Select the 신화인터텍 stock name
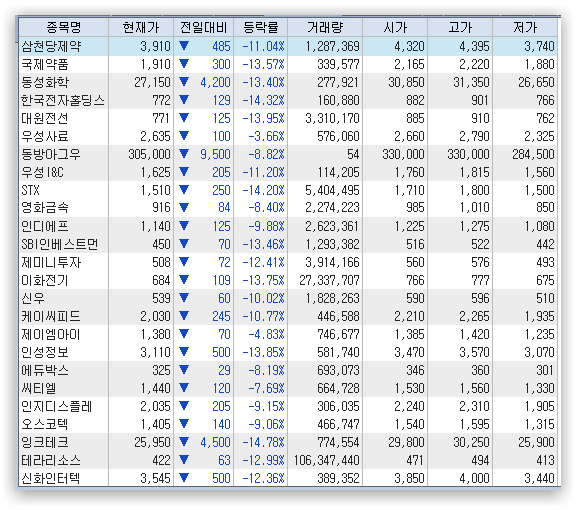 pos(51,478)
